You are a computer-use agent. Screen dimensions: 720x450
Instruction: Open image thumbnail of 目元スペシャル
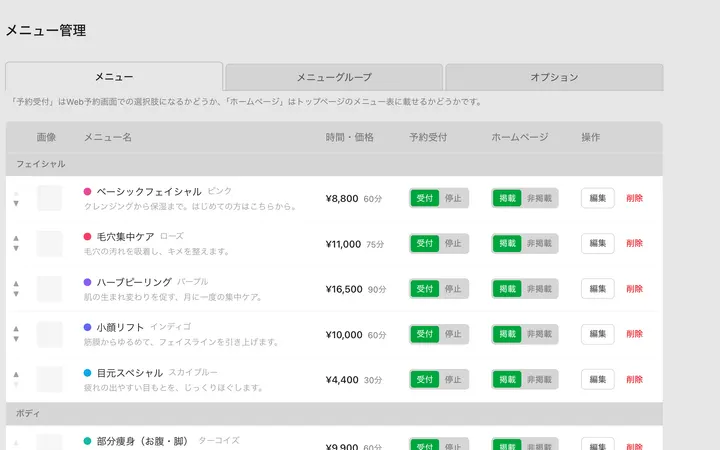click(50, 379)
